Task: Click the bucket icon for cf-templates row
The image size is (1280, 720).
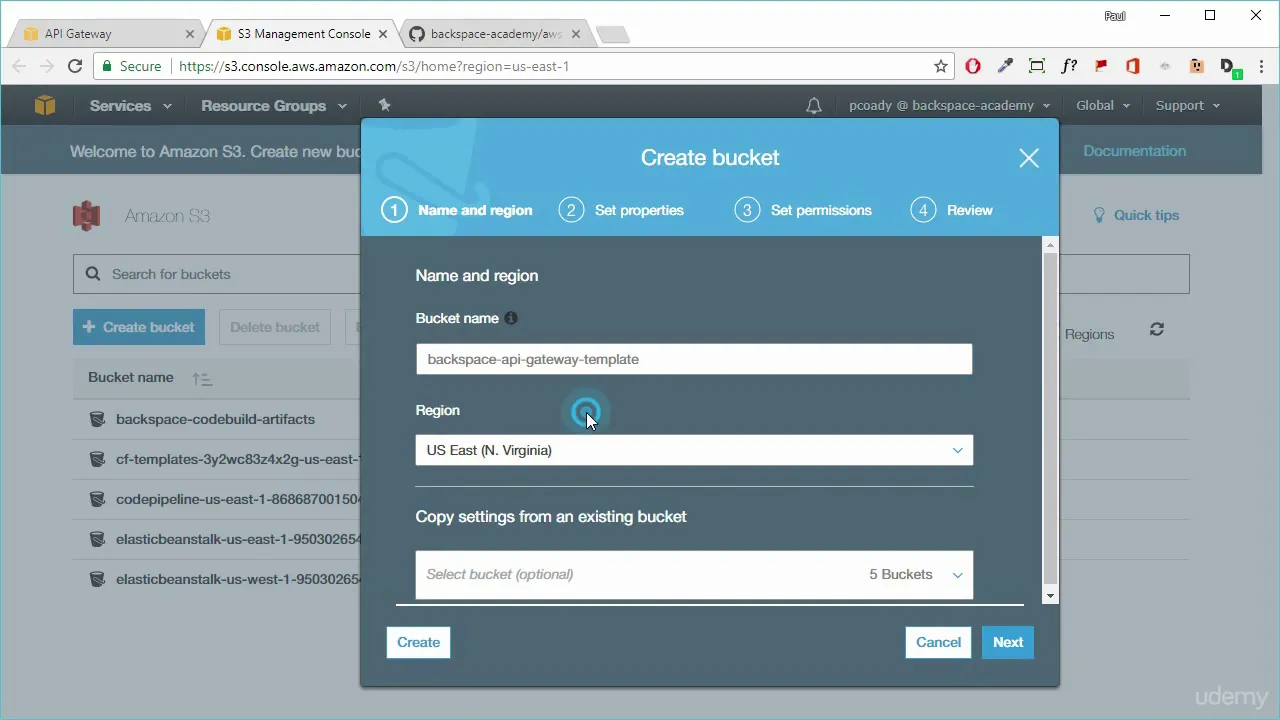Action: tap(97, 459)
